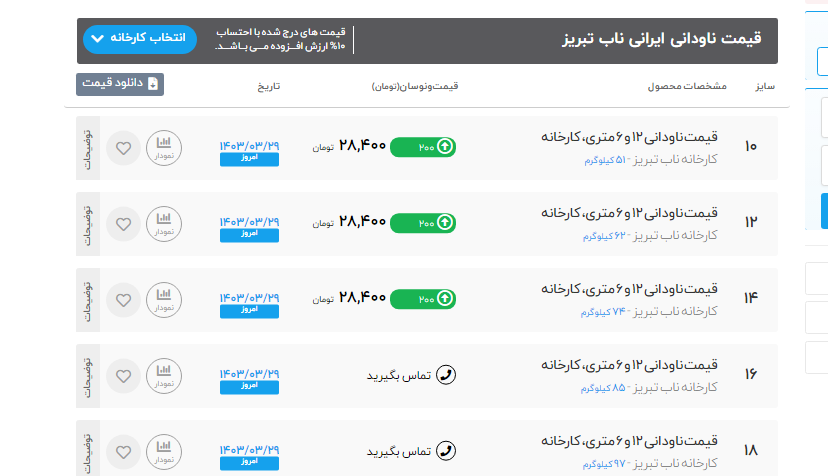Add size 10 gutter to favorites heart
Image resolution: width=828 pixels, height=476 pixels.
(x=123, y=148)
